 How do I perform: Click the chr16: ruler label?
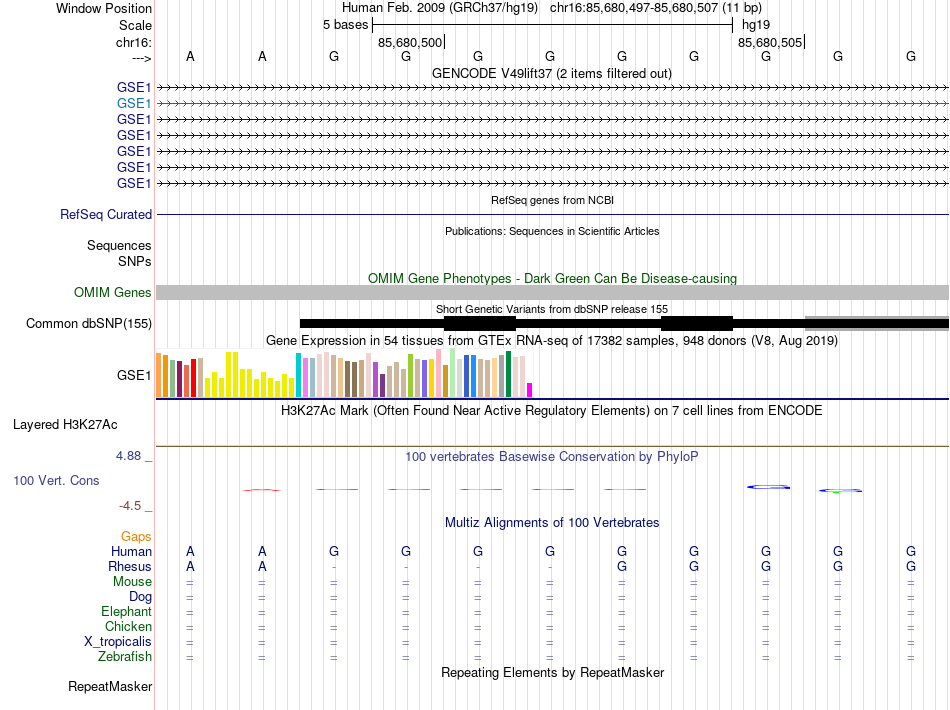click(x=134, y=42)
